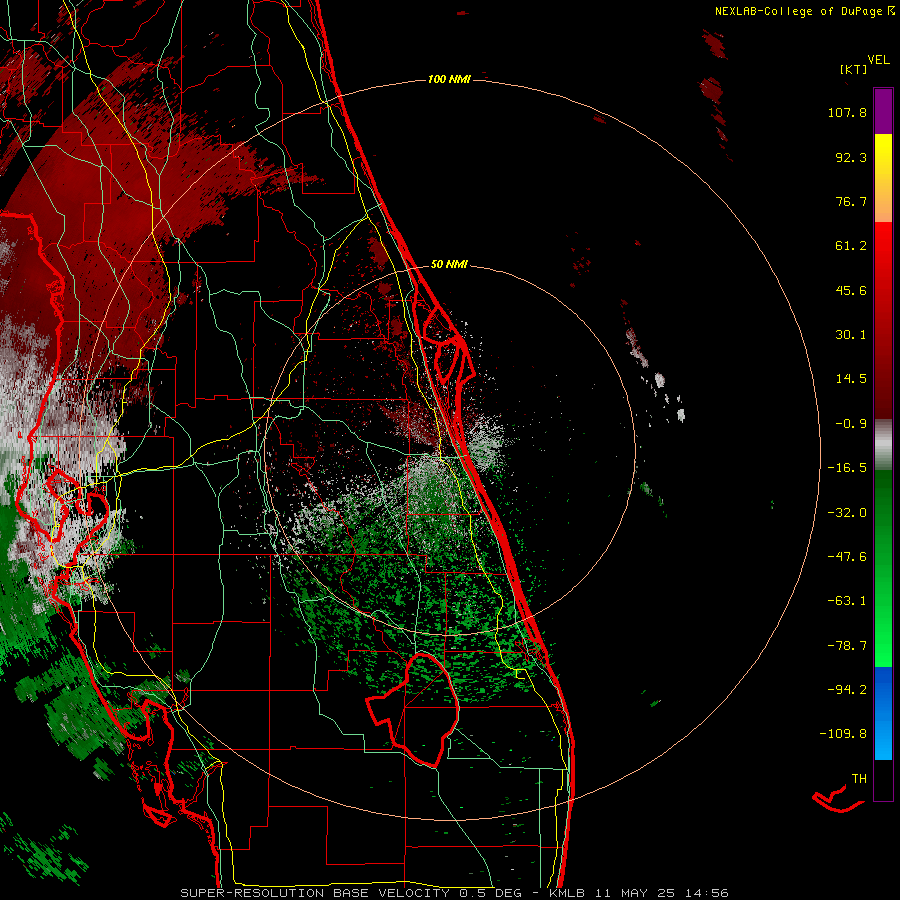Viewport: 900px width, 900px height.
Task: Click the 50 NMI range ring label
Action: (x=449, y=265)
